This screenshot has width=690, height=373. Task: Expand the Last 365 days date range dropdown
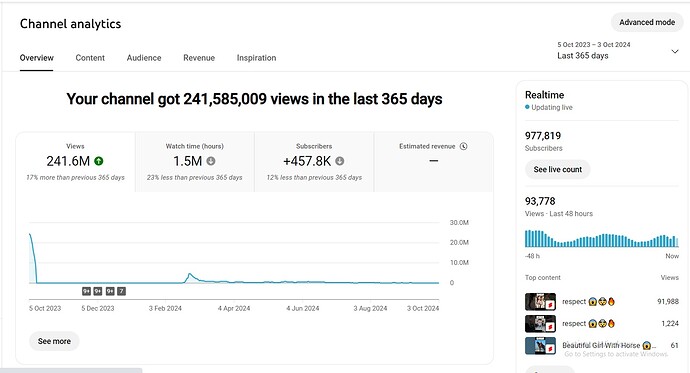[618, 51]
